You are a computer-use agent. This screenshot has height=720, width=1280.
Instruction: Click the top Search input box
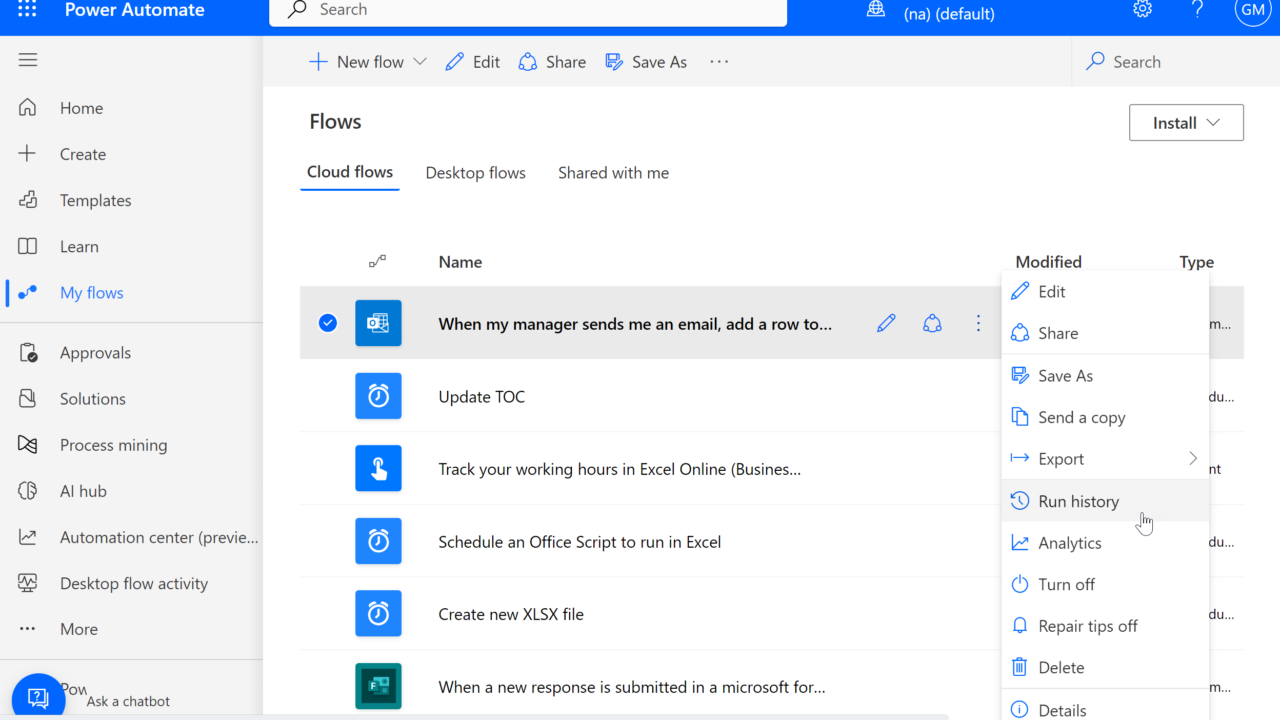pos(528,11)
